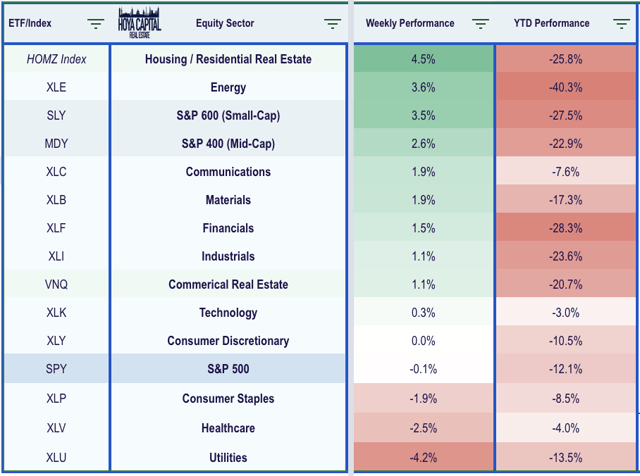Sort by the Weekly Performance header label
This screenshot has width=640, height=476.
pyautogui.click(x=410, y=23)
